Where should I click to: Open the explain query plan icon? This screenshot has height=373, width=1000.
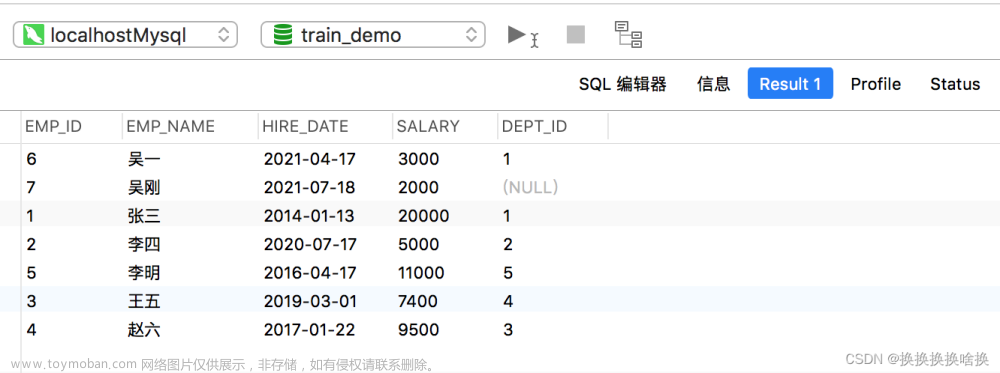628,34
